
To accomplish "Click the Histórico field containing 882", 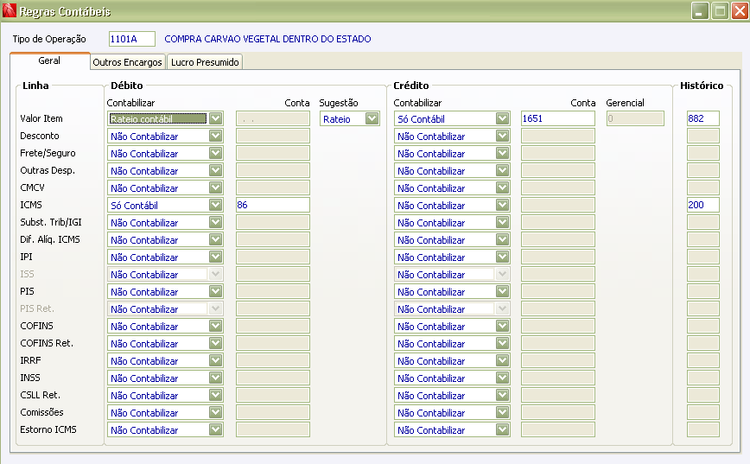I will pos(703,119).
